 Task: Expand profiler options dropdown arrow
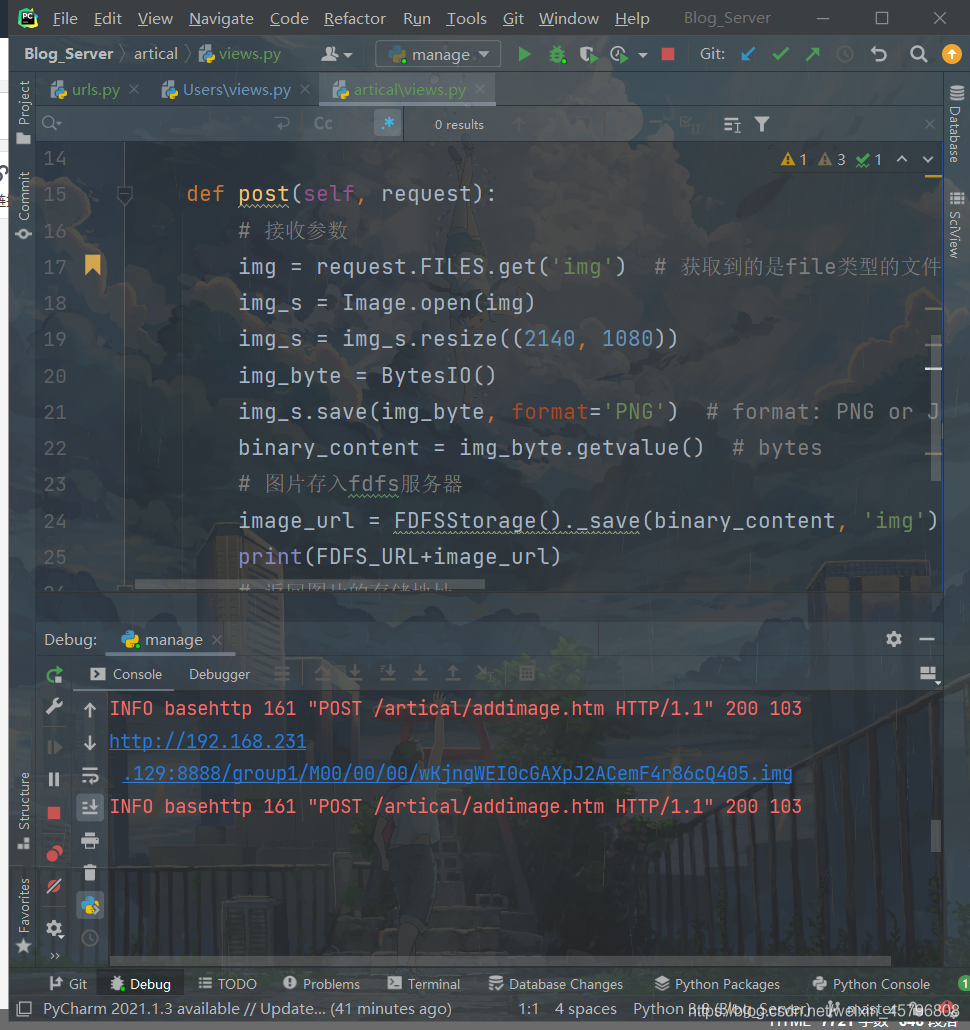[x=643, y=55]
